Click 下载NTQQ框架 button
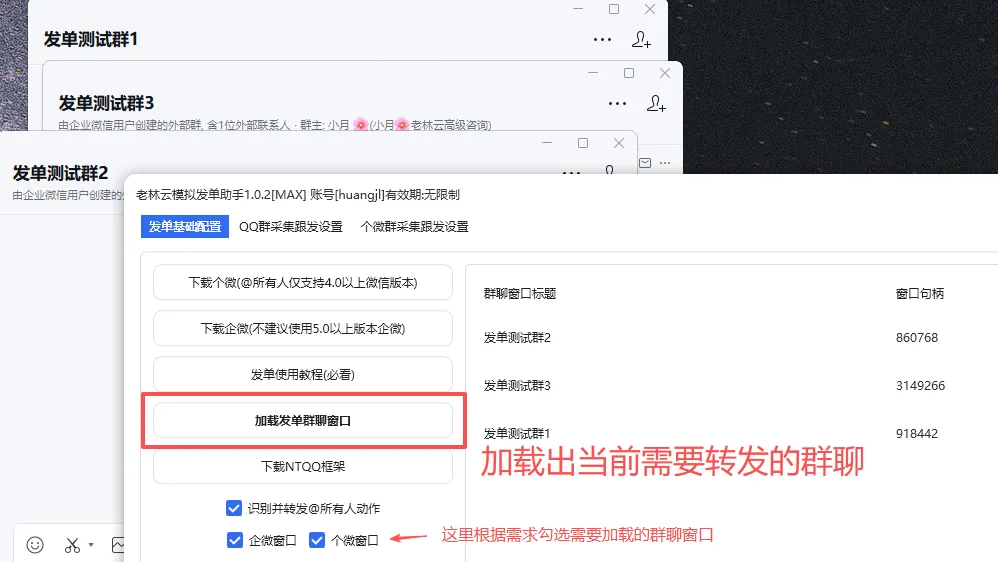This screenshot has width=998, height=562. pos(303,467)
